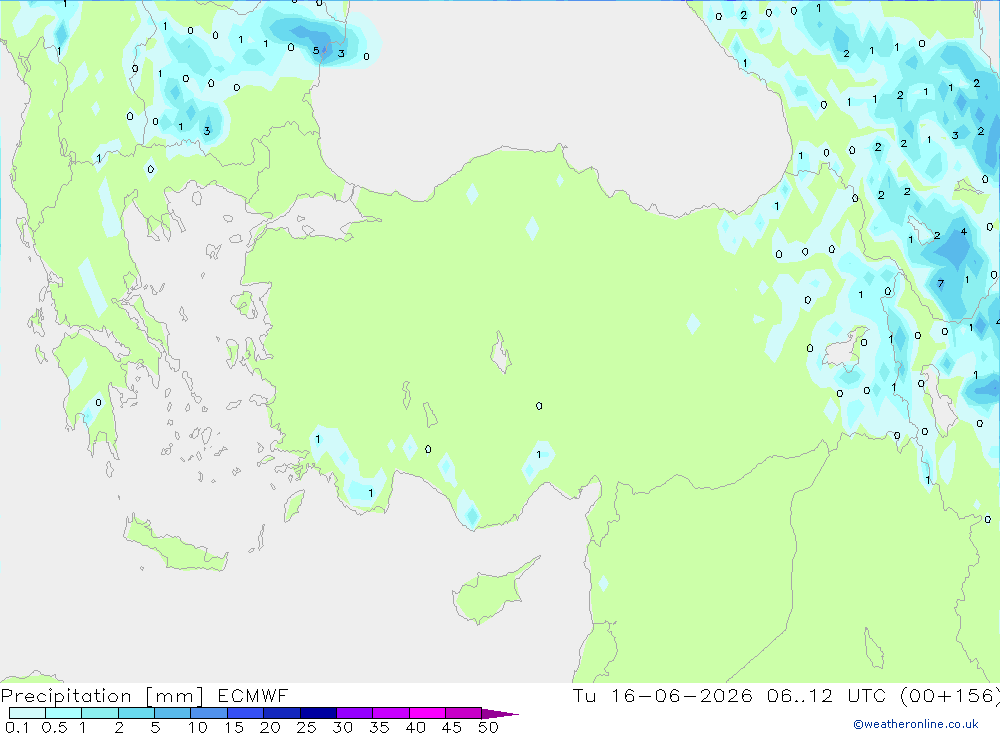Viewport: 1000px width, 733px height.
Task: Click the '(00+156)' forecast offset text
Action: [950, 696]
